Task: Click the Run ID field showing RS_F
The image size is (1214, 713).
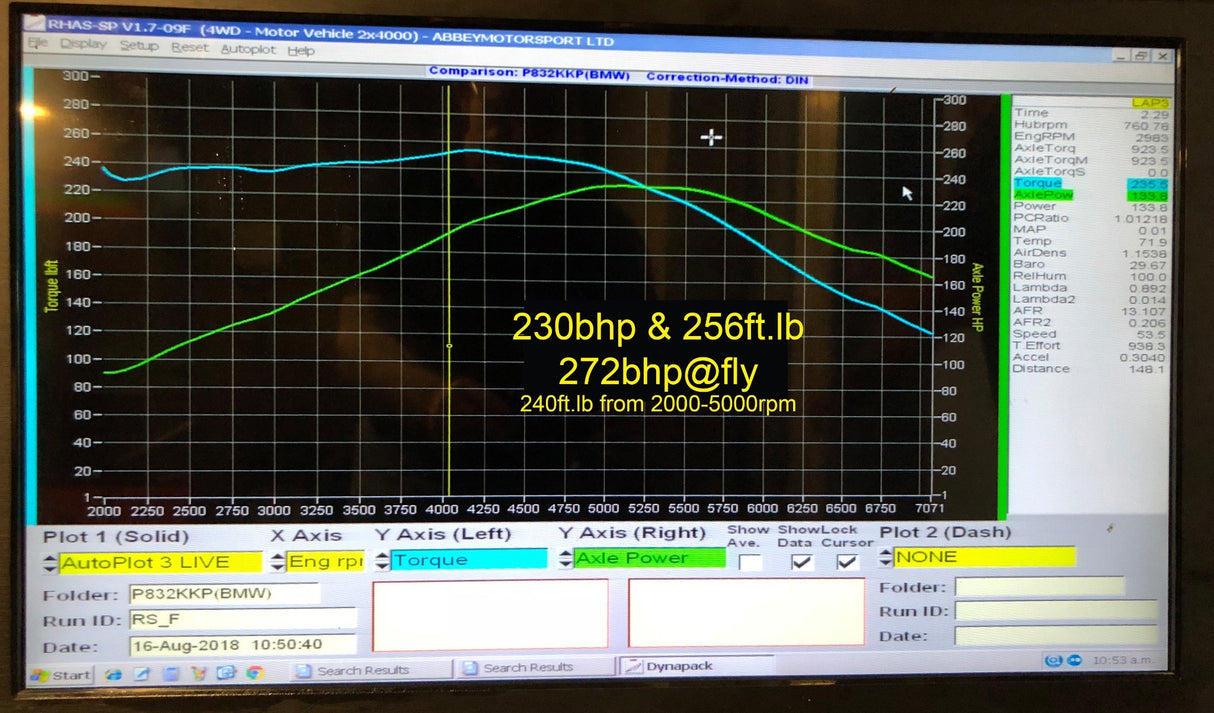Action: click(240, 618)
